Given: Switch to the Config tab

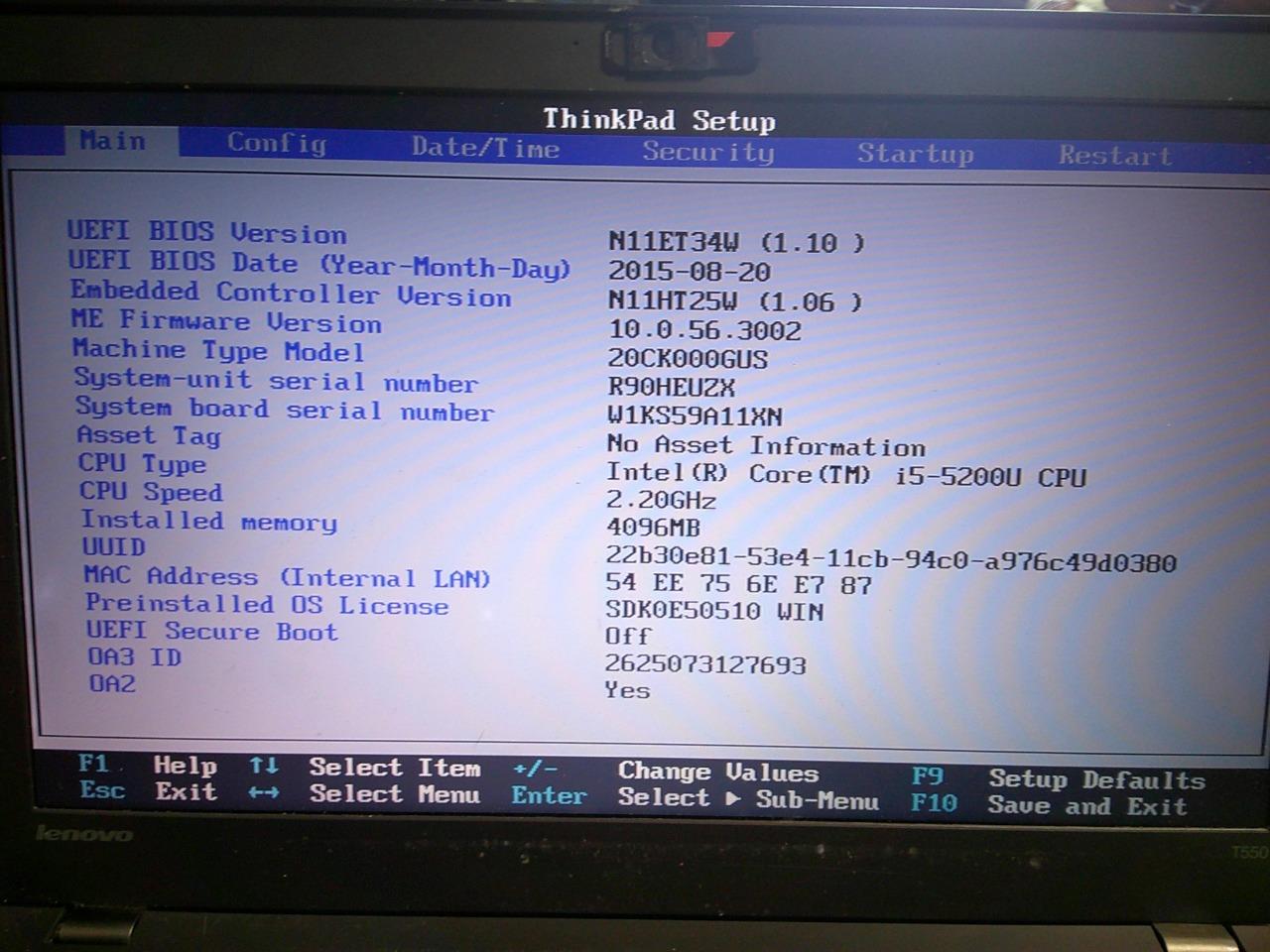Looking at the screenshot, I should [x=276, y=143].
